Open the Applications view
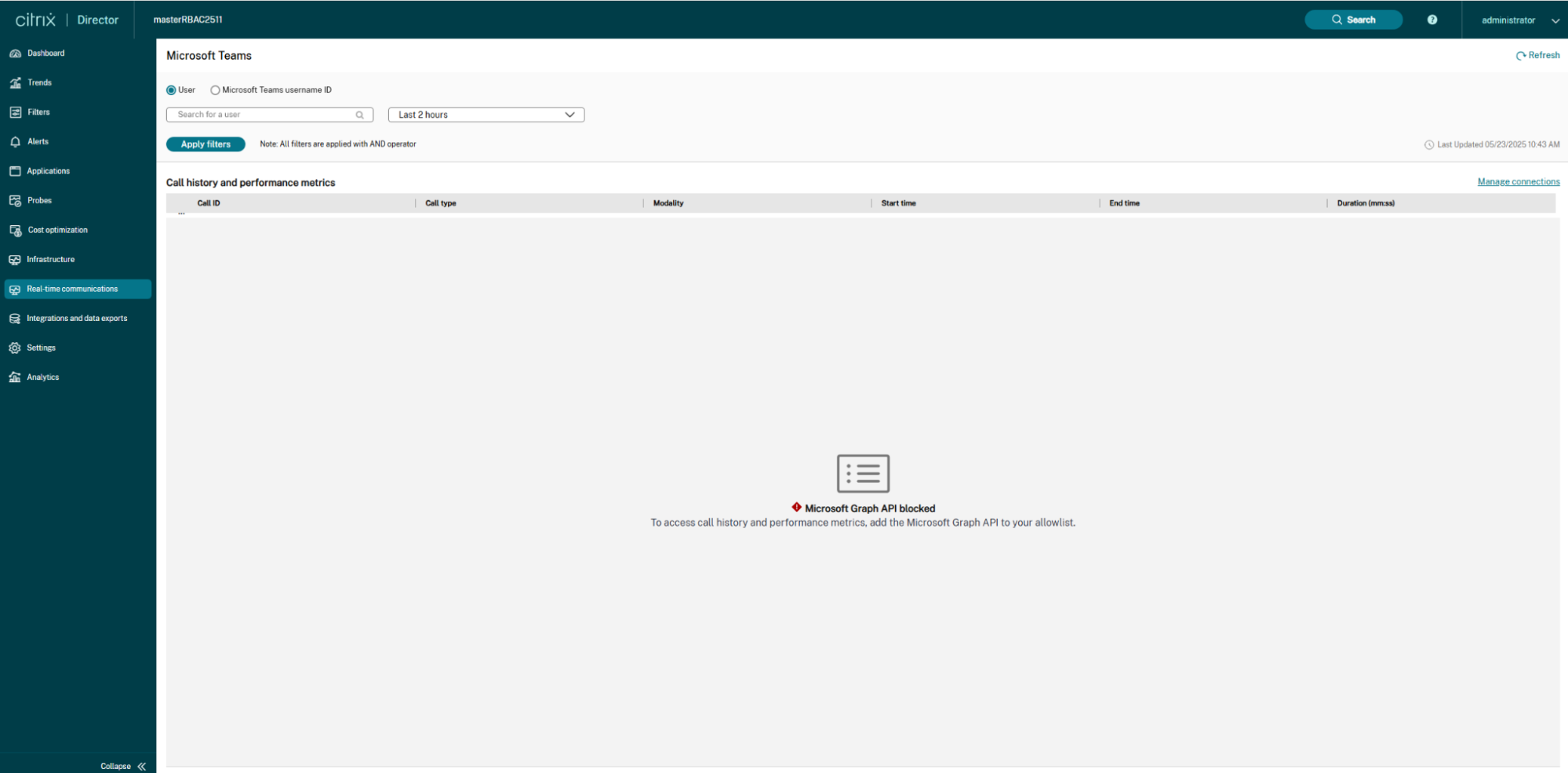The image size is (1568, 773). (x=49, y=170)
